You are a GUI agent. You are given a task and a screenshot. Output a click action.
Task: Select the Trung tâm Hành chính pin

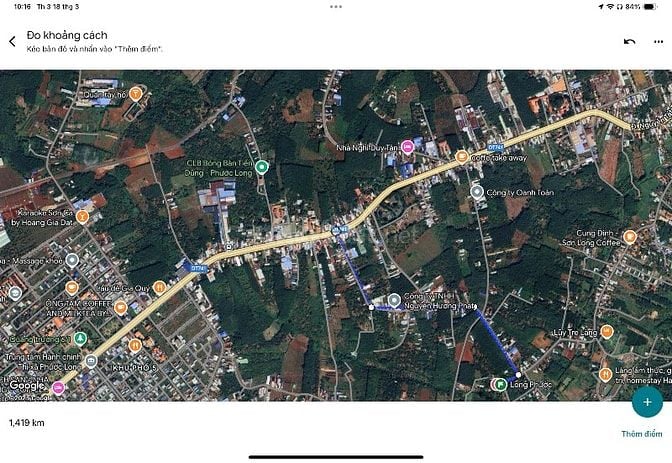pyautogui.click(x=90, y=361)
